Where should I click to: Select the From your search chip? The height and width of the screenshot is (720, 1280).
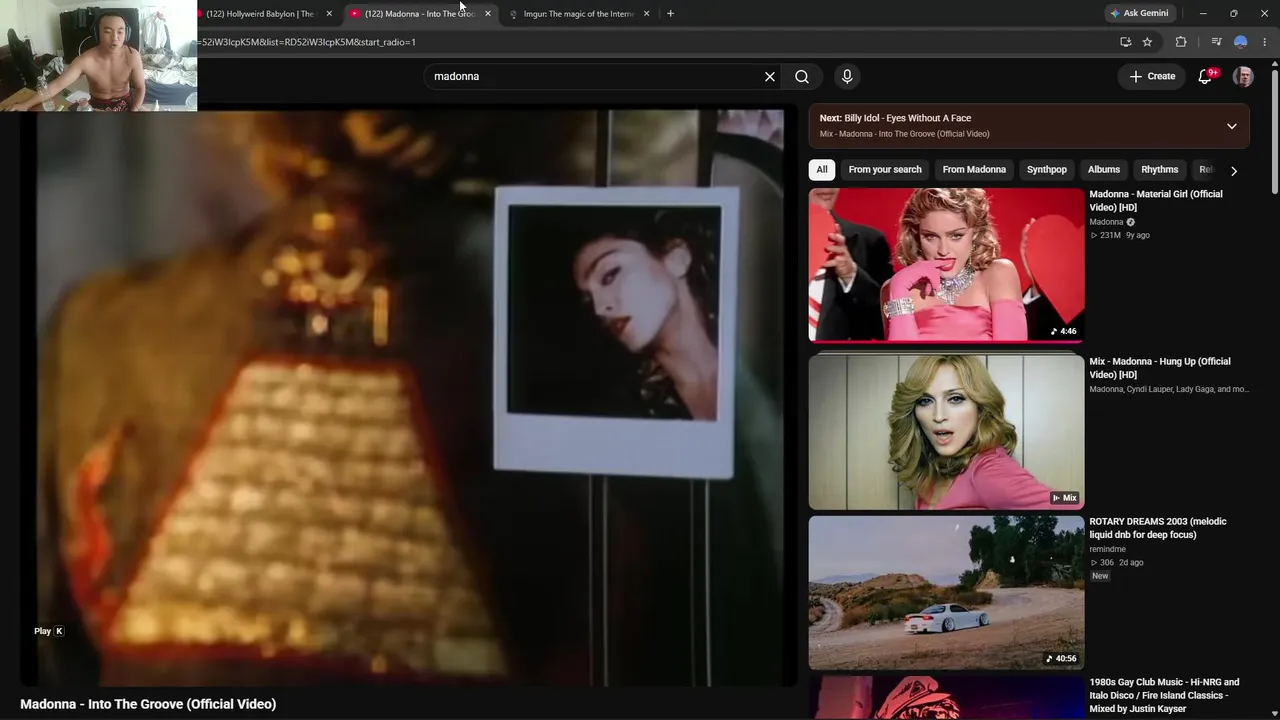pos(885,170)
